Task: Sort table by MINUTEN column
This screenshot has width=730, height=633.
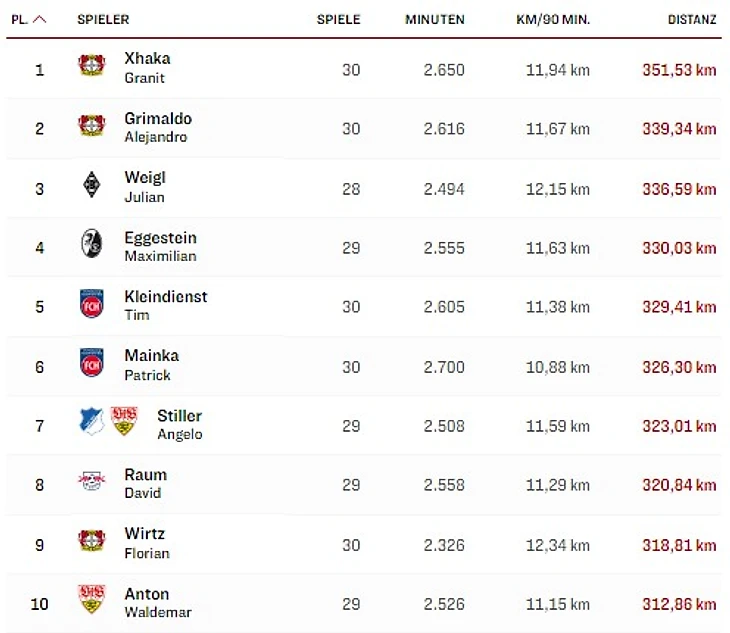Action: point(434,19)
